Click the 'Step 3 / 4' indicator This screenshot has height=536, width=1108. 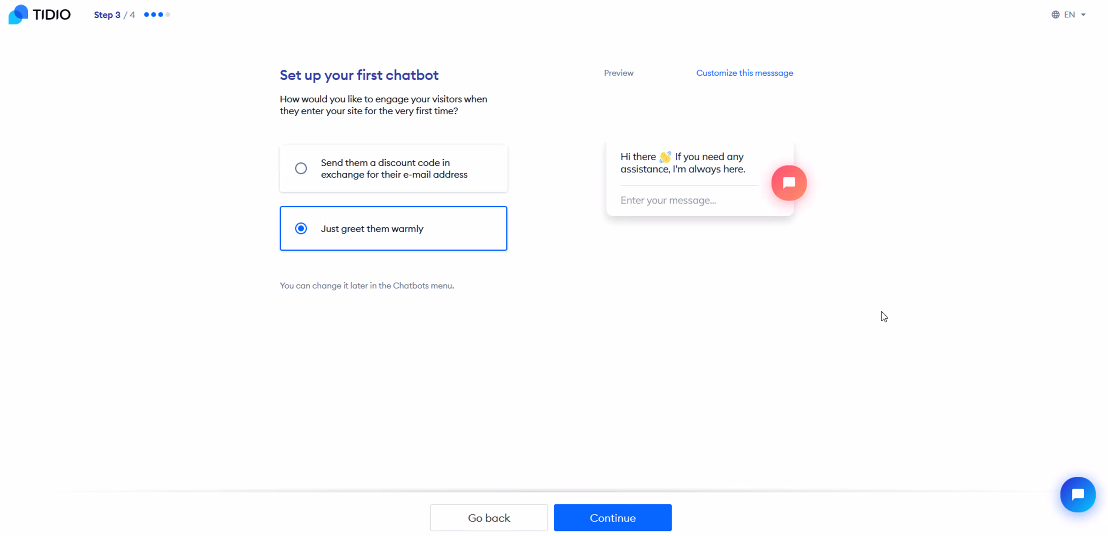(x=114, y=15)
